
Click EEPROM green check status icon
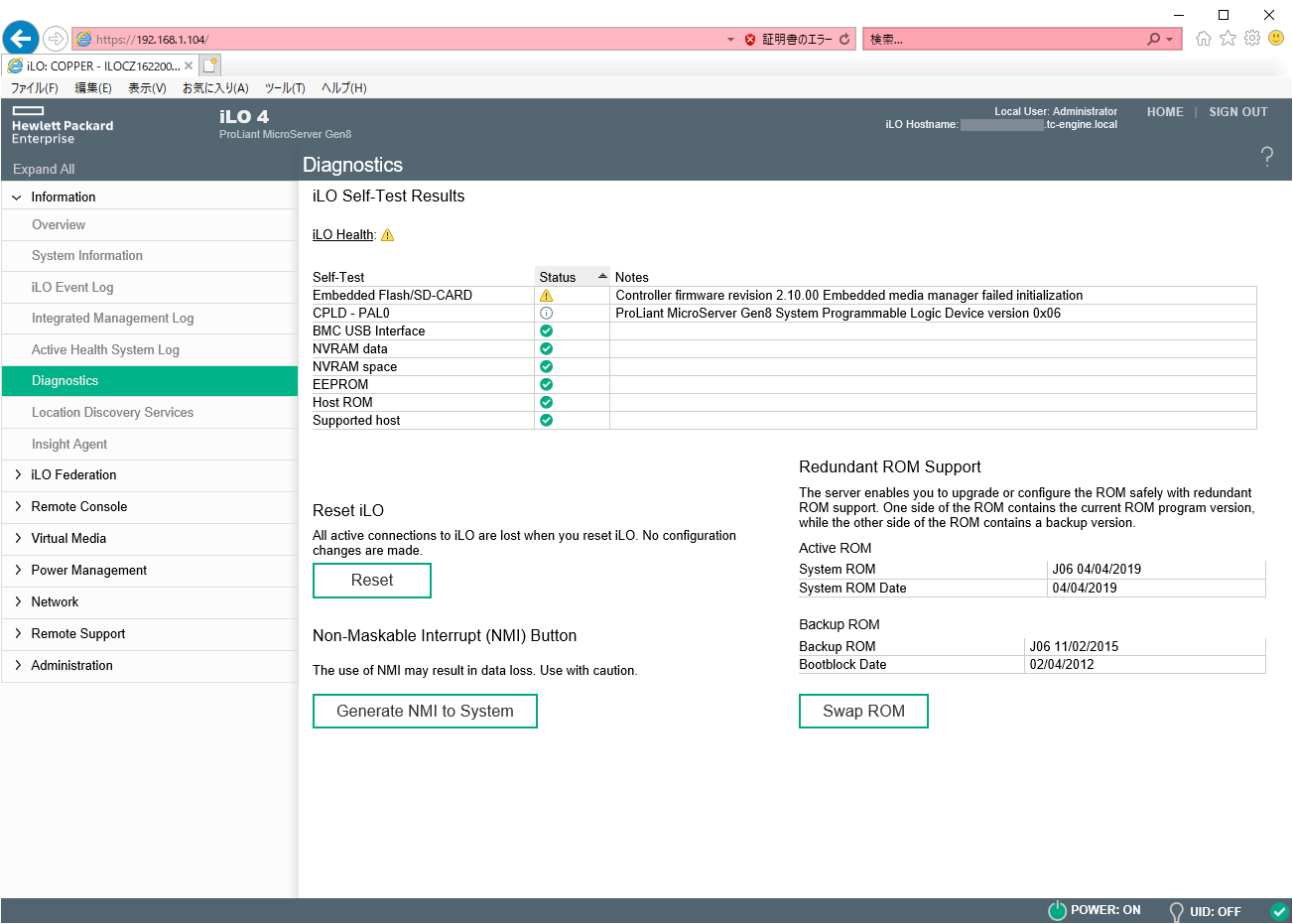(546, 385)
